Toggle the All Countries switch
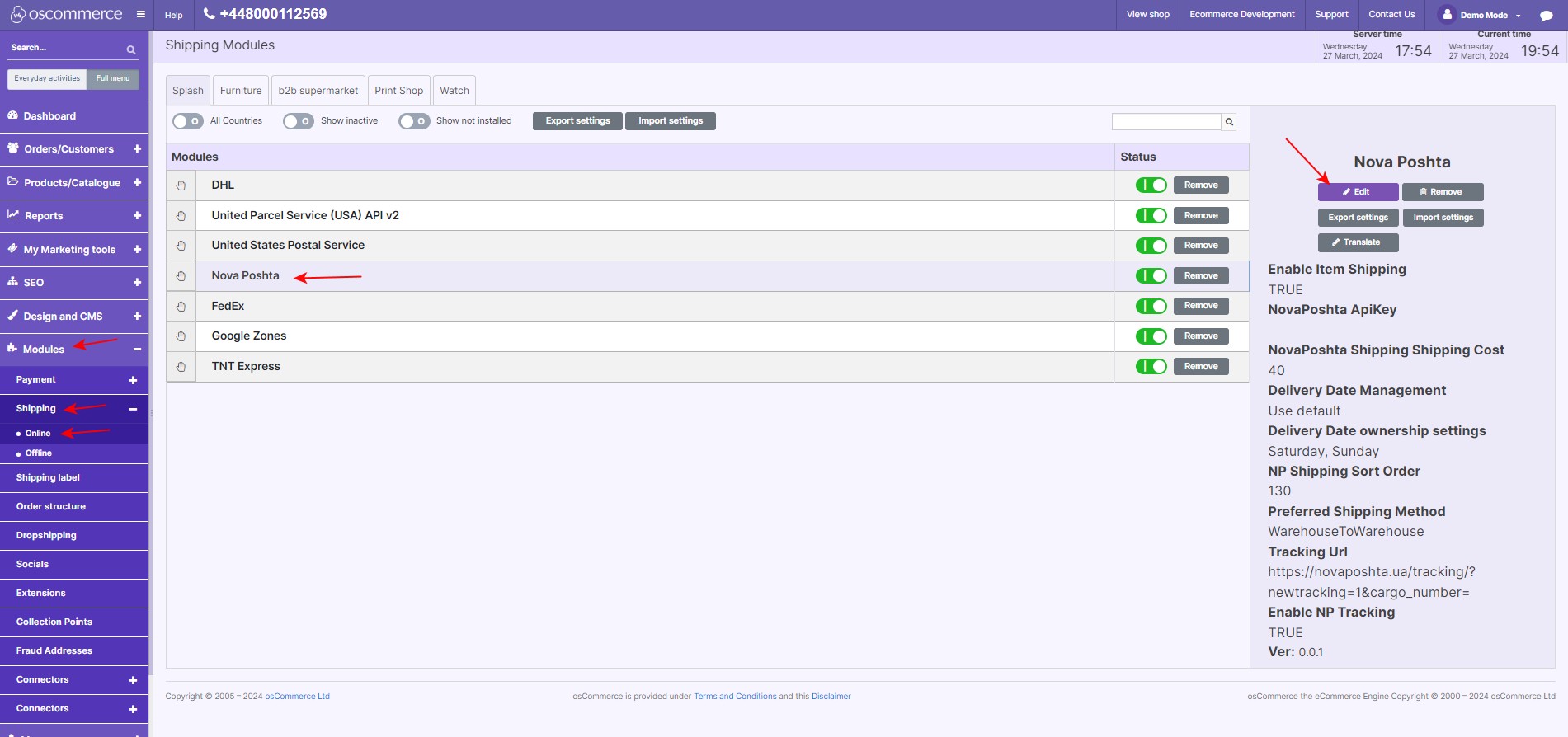The image size is (1568, 737). click(x=187, y=121)
